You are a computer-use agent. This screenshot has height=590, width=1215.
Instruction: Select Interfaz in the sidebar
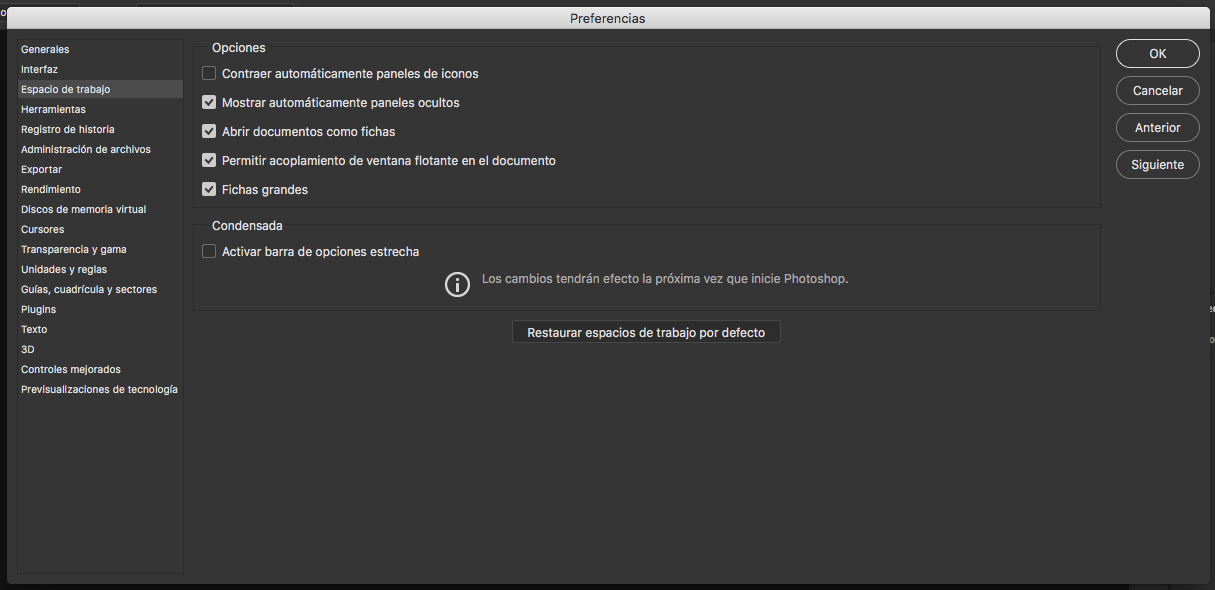[x=40, y=69]
